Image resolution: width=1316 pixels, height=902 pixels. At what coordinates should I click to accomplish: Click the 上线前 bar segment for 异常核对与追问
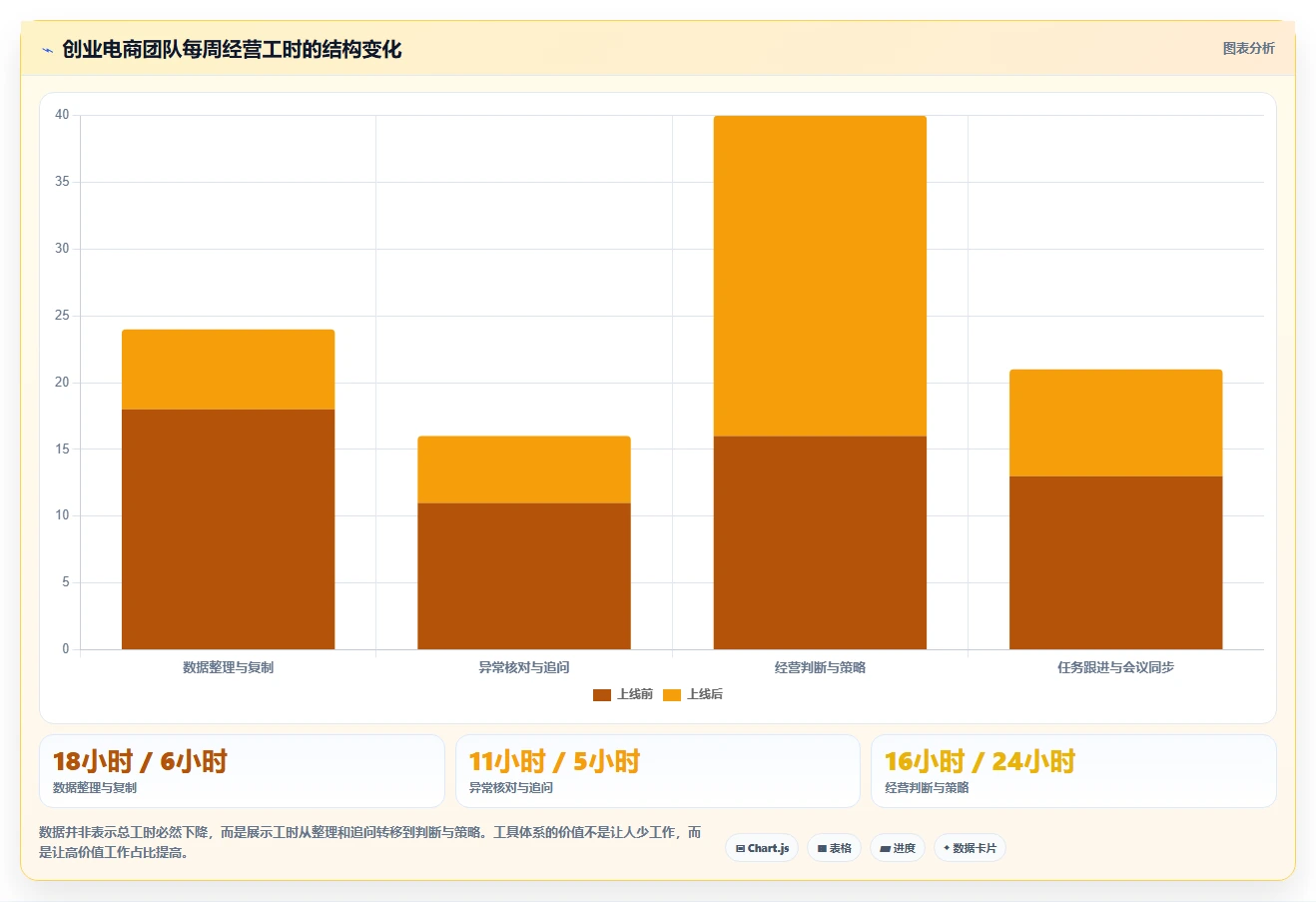click(x=524, y=576)
